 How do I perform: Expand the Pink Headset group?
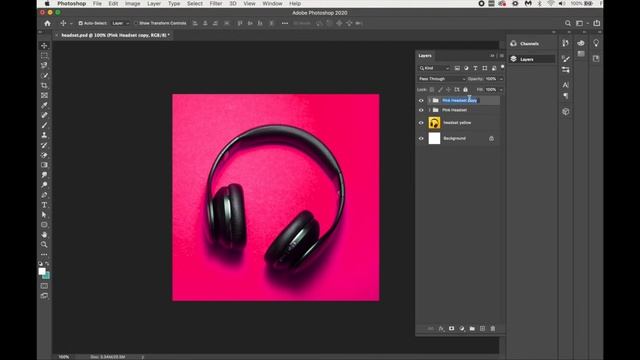(429, 110)
